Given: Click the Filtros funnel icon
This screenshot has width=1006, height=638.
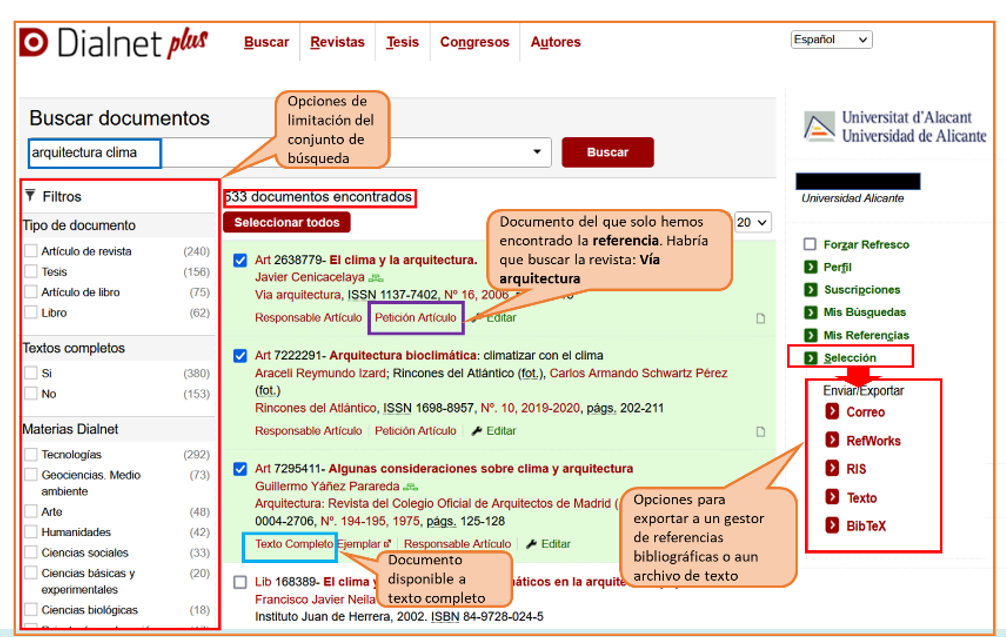Looking at the screenshot, I should [x=30, y=196].
